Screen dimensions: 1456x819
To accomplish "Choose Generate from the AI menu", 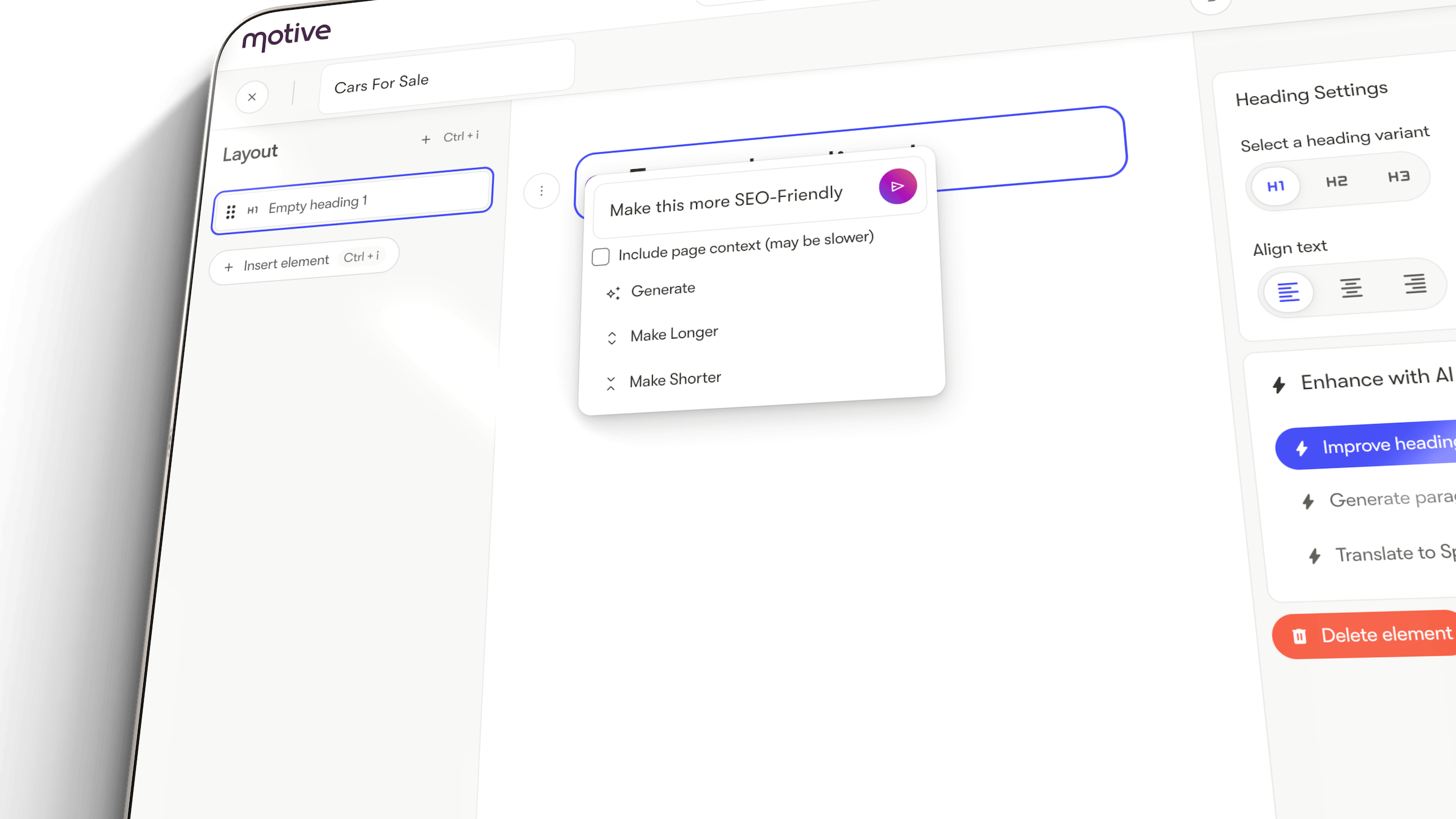I will (664, 289).
